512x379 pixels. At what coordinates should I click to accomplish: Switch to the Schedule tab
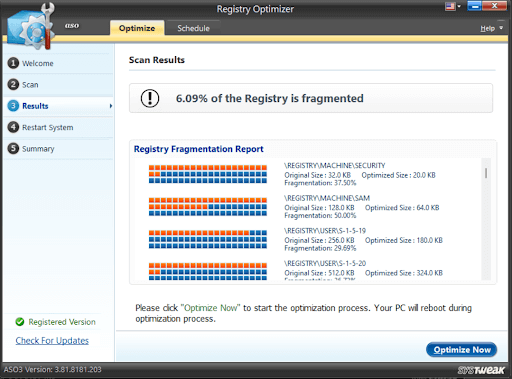193,28
